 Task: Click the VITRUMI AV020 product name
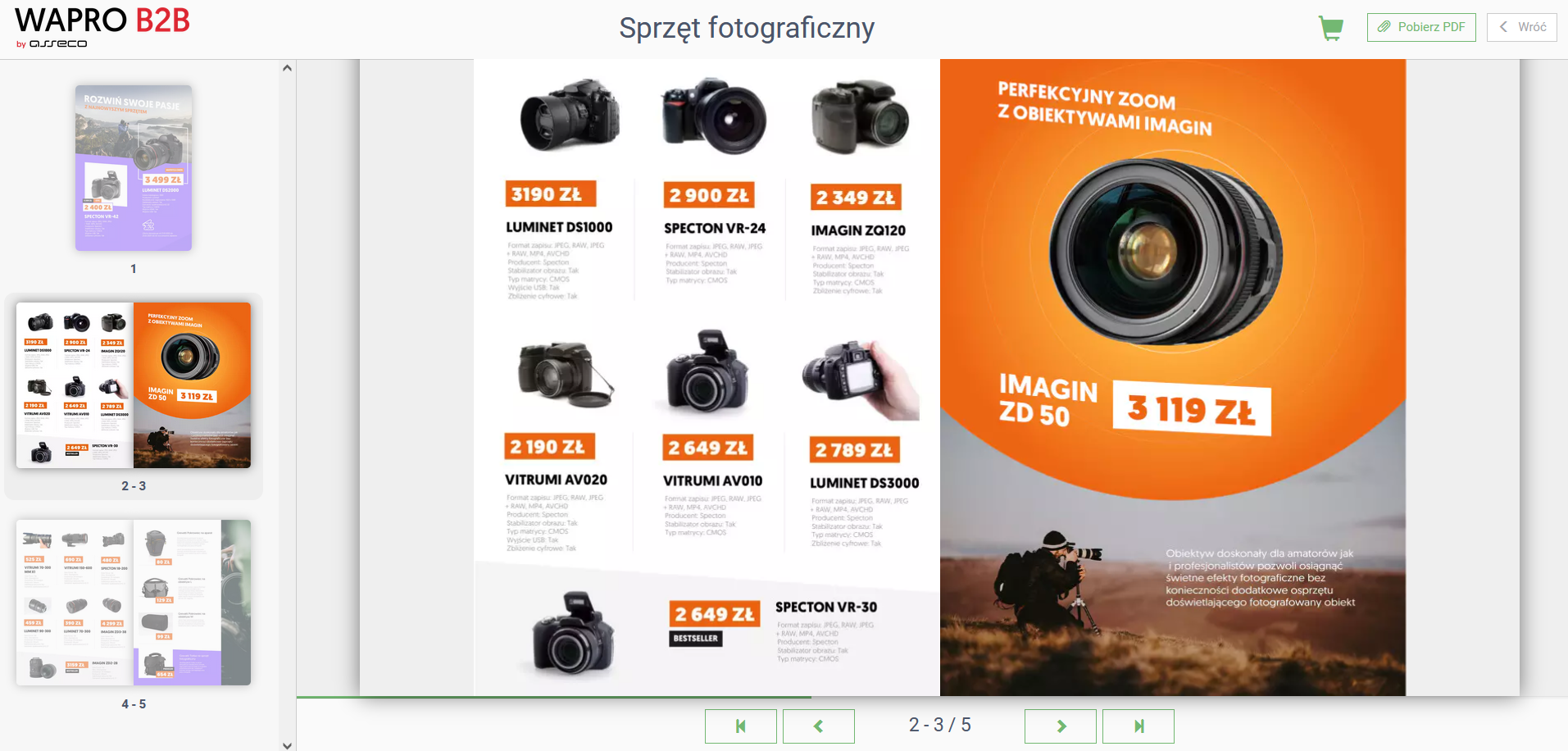556,480
